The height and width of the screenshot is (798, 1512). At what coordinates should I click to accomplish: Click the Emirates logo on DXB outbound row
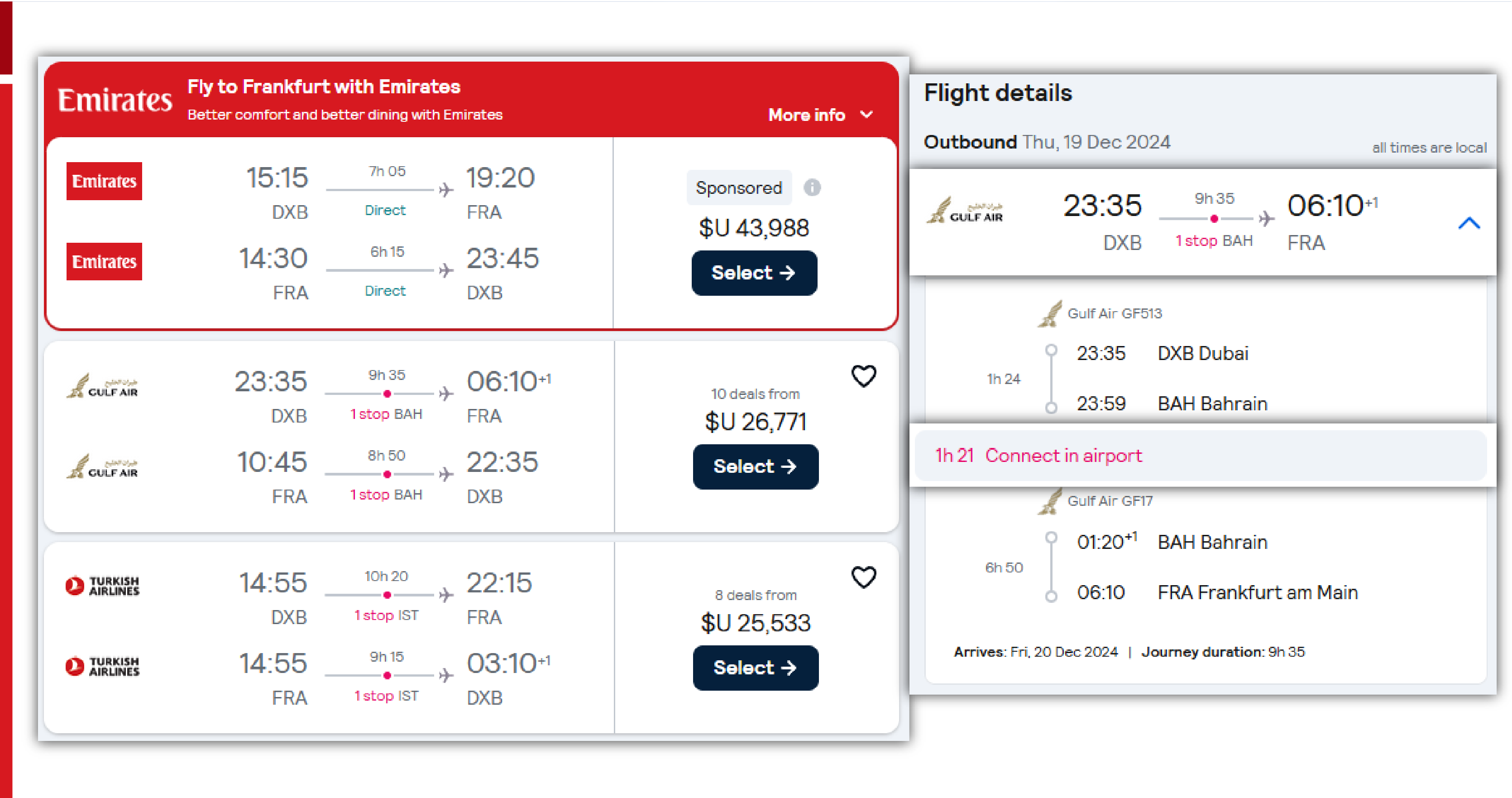104,181
